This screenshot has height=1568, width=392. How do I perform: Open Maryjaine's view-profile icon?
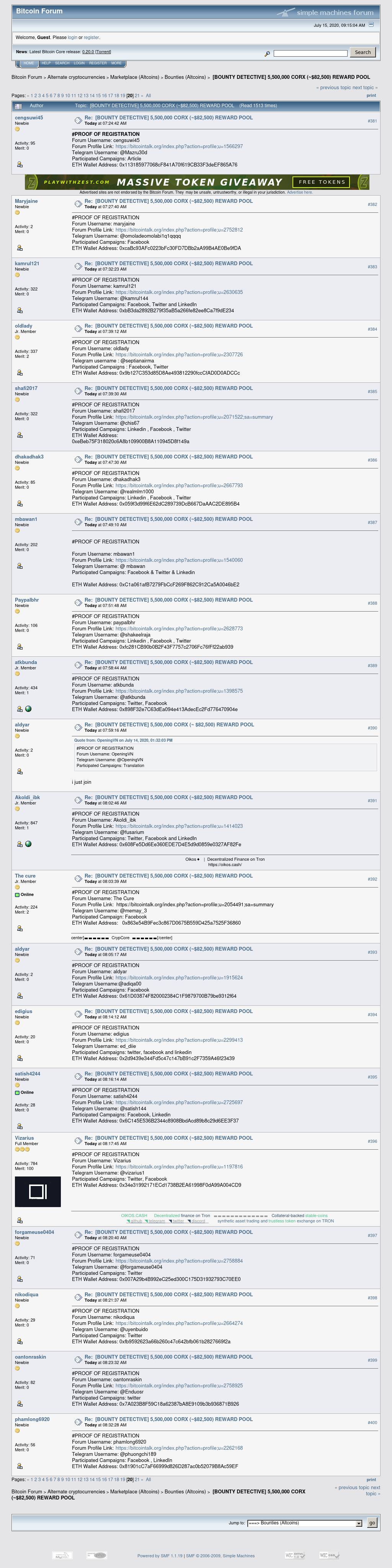pyautogui.click(x=20, y=248)
